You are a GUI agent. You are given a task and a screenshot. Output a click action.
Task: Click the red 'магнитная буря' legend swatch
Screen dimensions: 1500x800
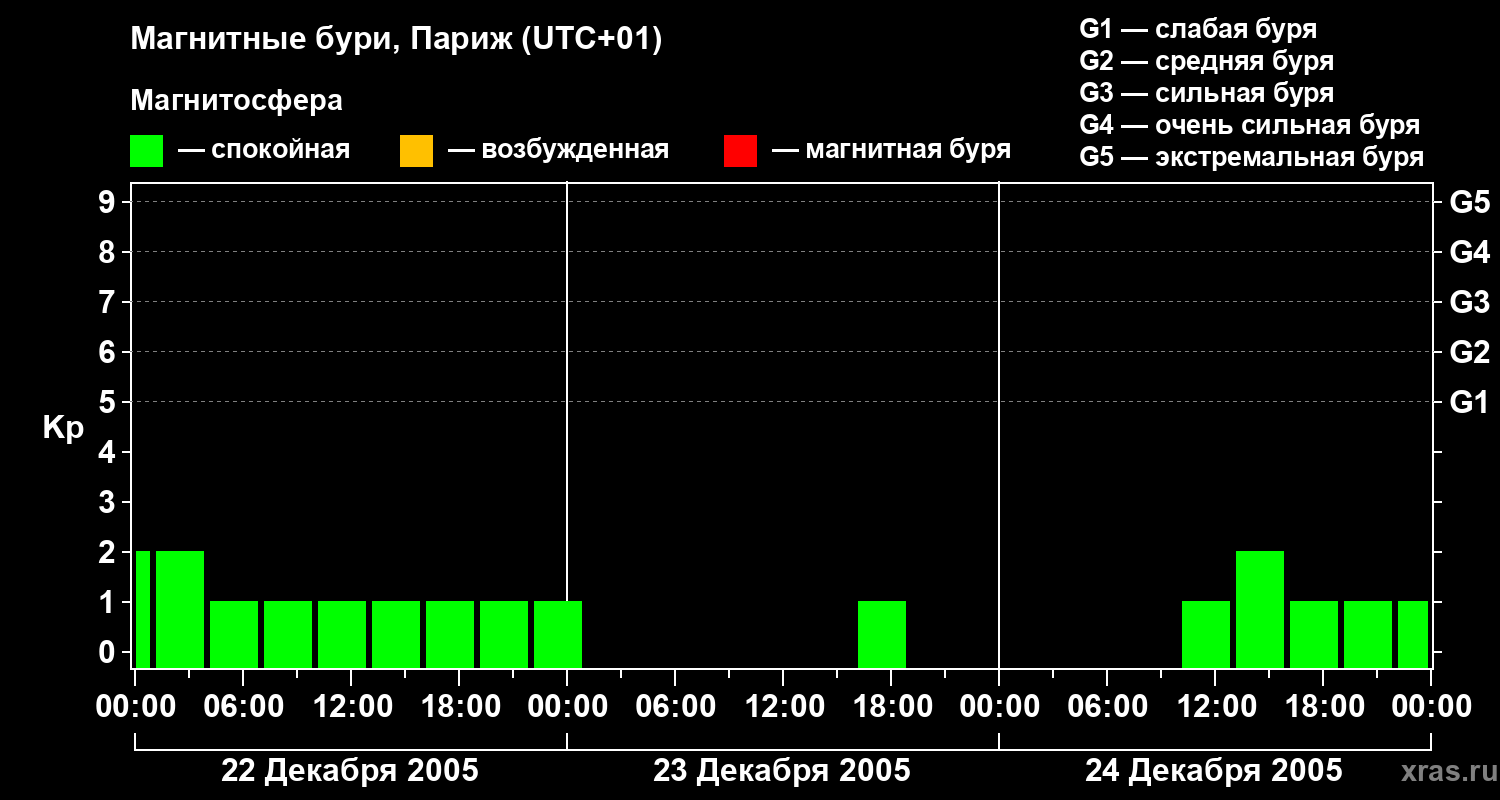click(x=740, y=151)
